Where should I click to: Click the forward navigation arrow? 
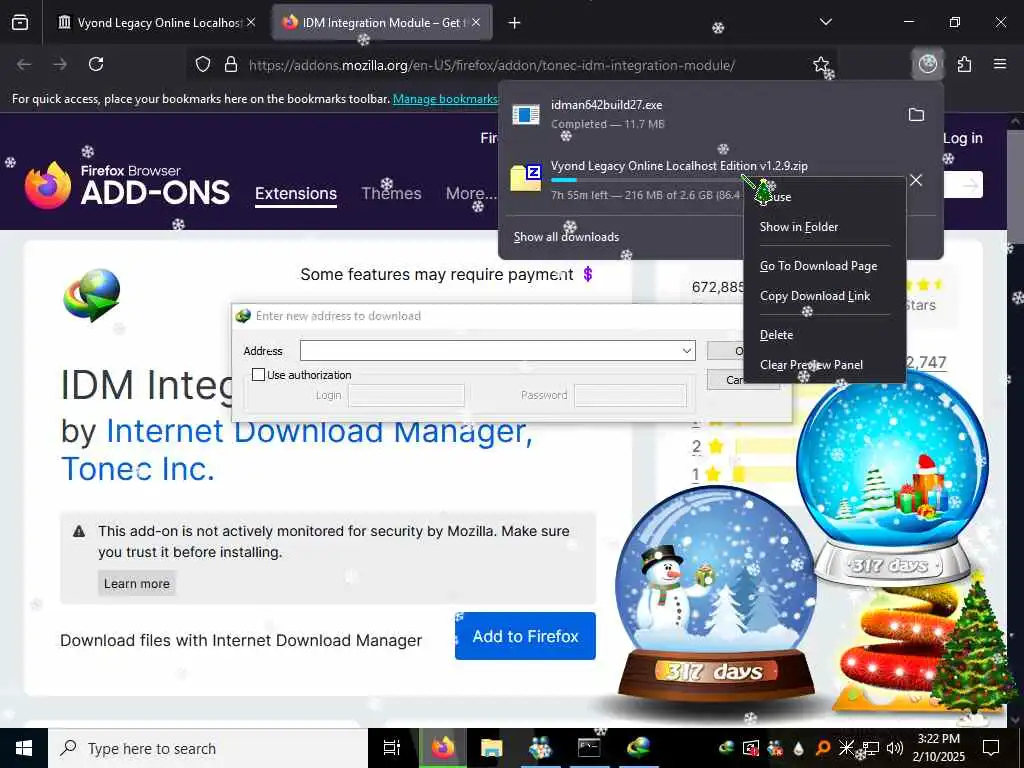click(60, 64)
